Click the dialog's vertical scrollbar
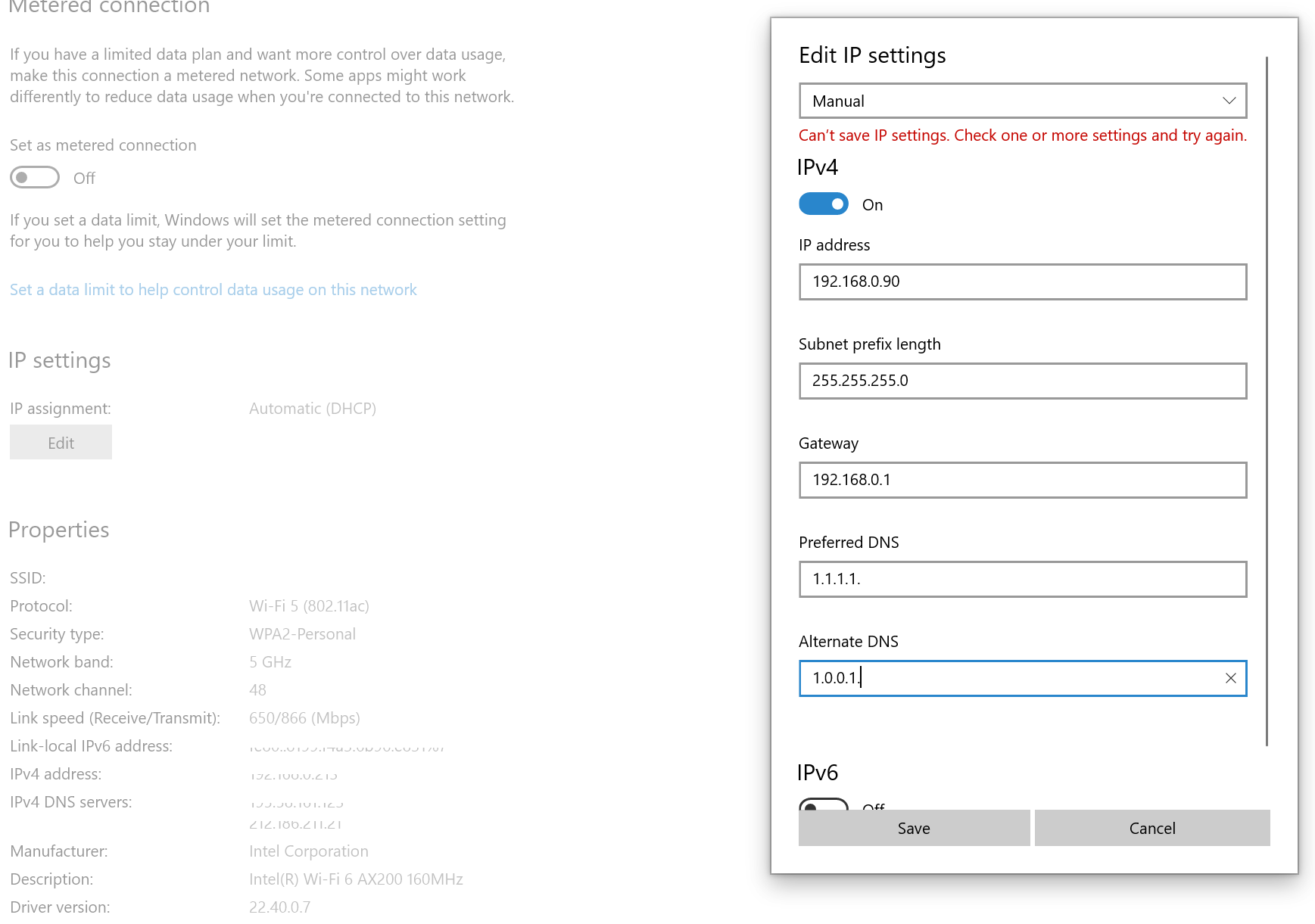 (x=1267, y=401)
